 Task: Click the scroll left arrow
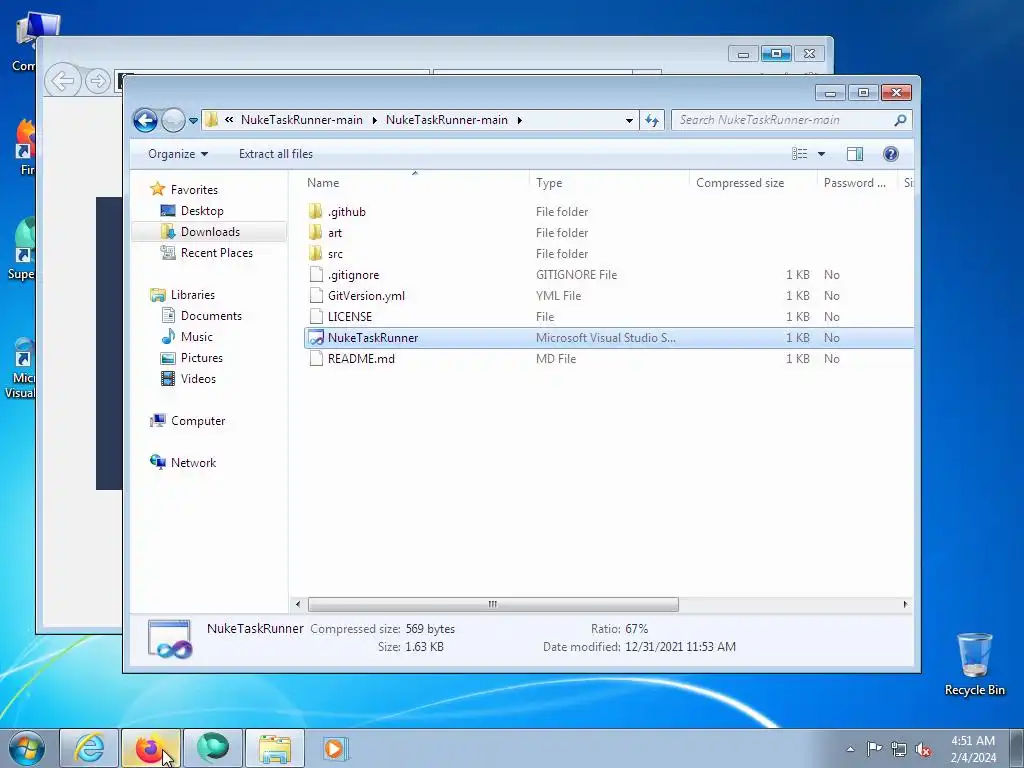[x=298, y=604]
